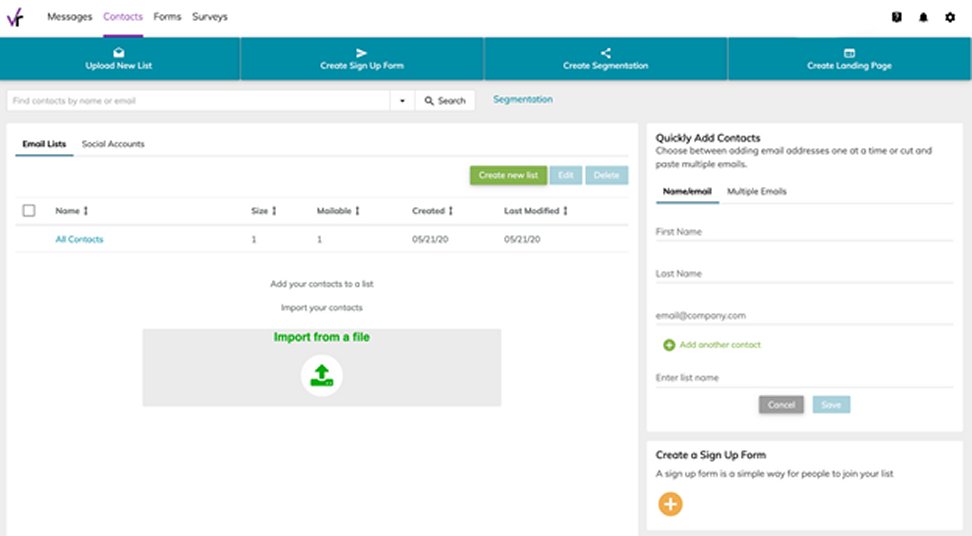Open the notifications bell icon
972x536 pixels.
(923, 17)
